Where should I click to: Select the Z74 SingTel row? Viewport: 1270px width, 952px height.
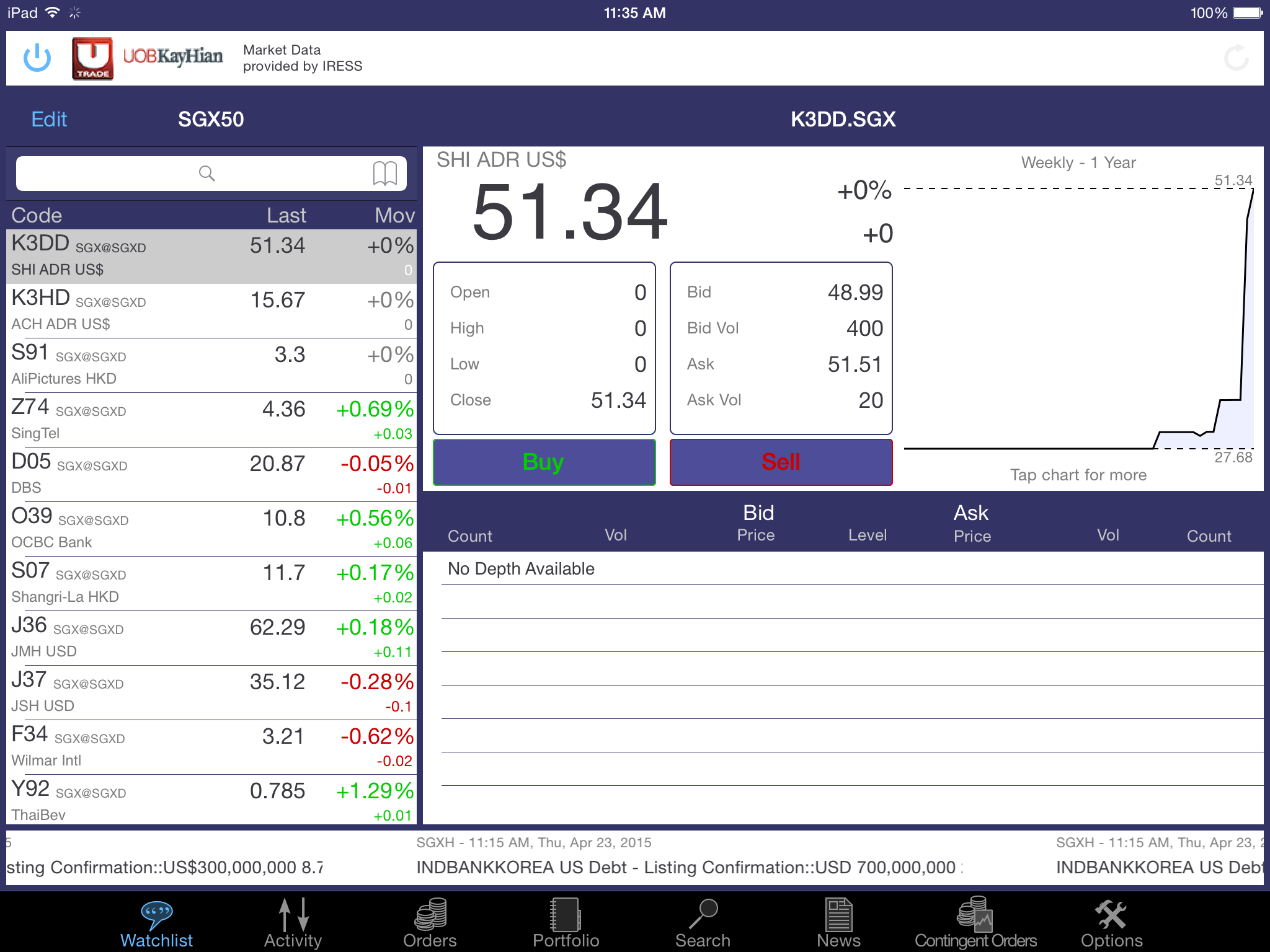(211, 420)
